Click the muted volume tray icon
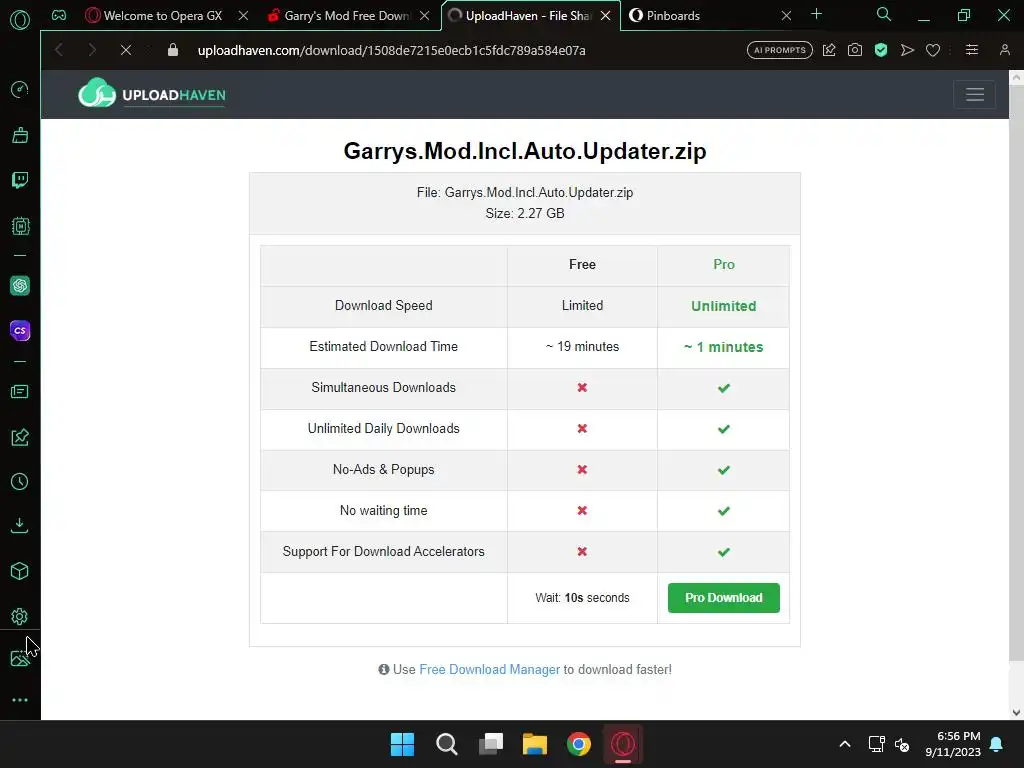 click(902, 744)
